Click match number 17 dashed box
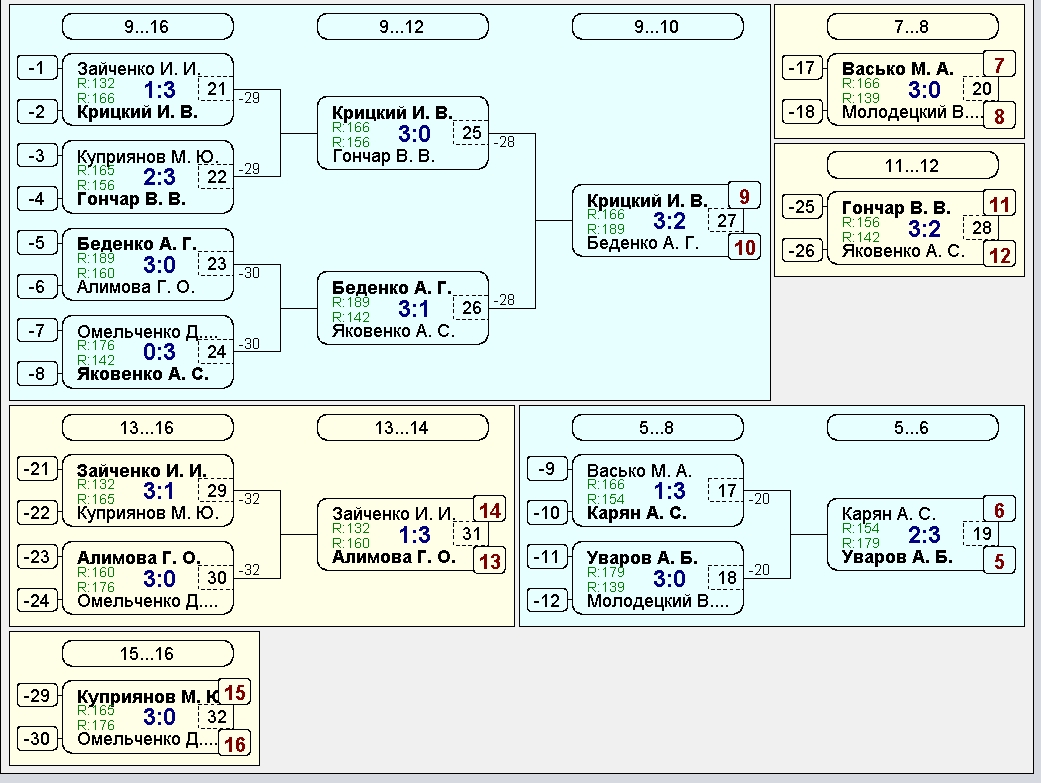 point(726,490)
